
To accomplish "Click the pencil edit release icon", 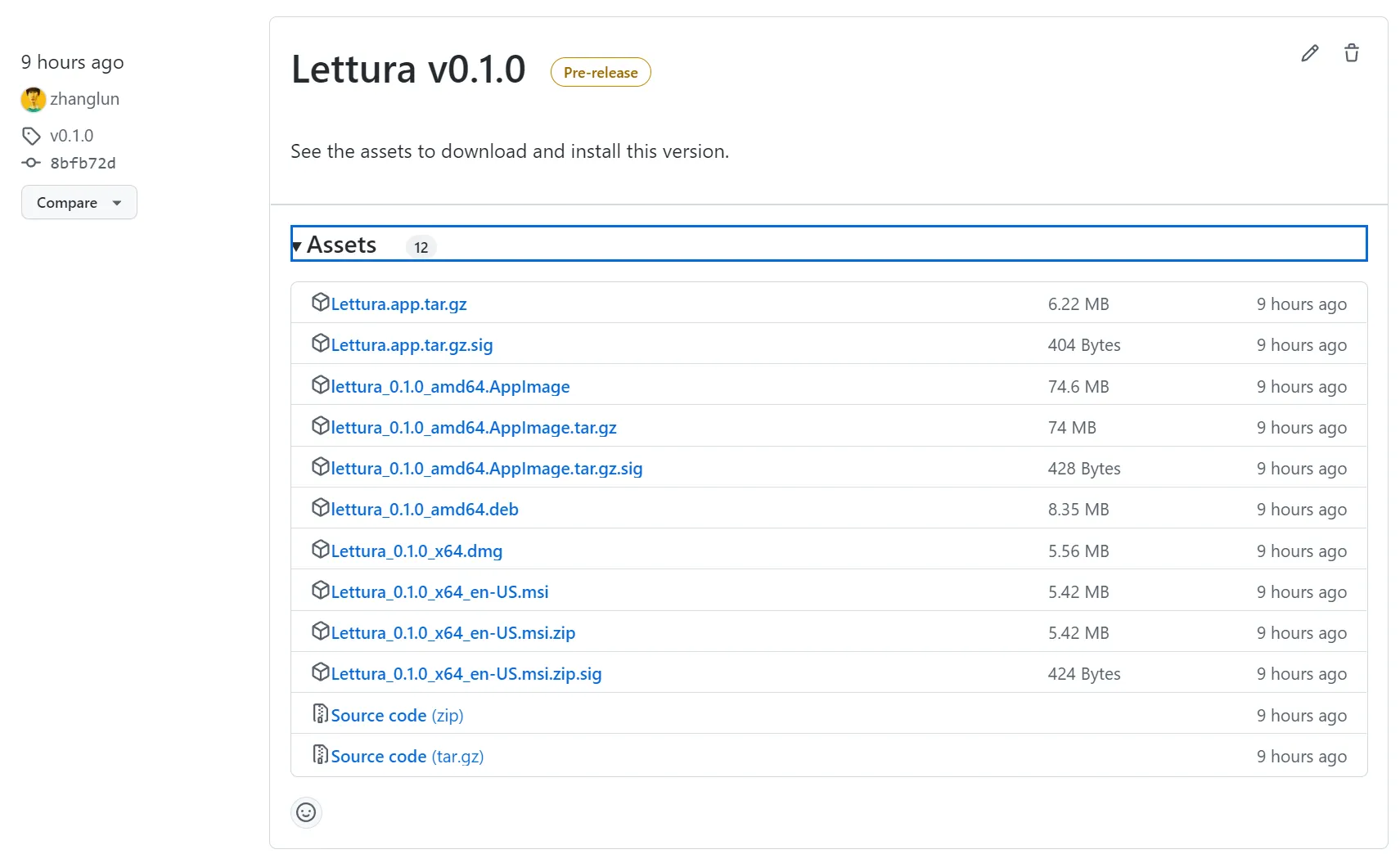I will 1310,53.
